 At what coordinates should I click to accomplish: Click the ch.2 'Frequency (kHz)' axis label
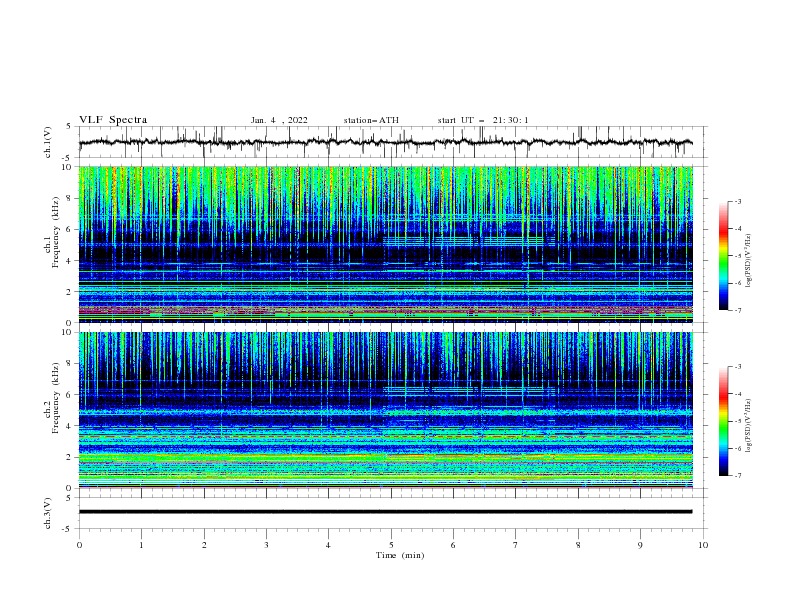[55, 398]
